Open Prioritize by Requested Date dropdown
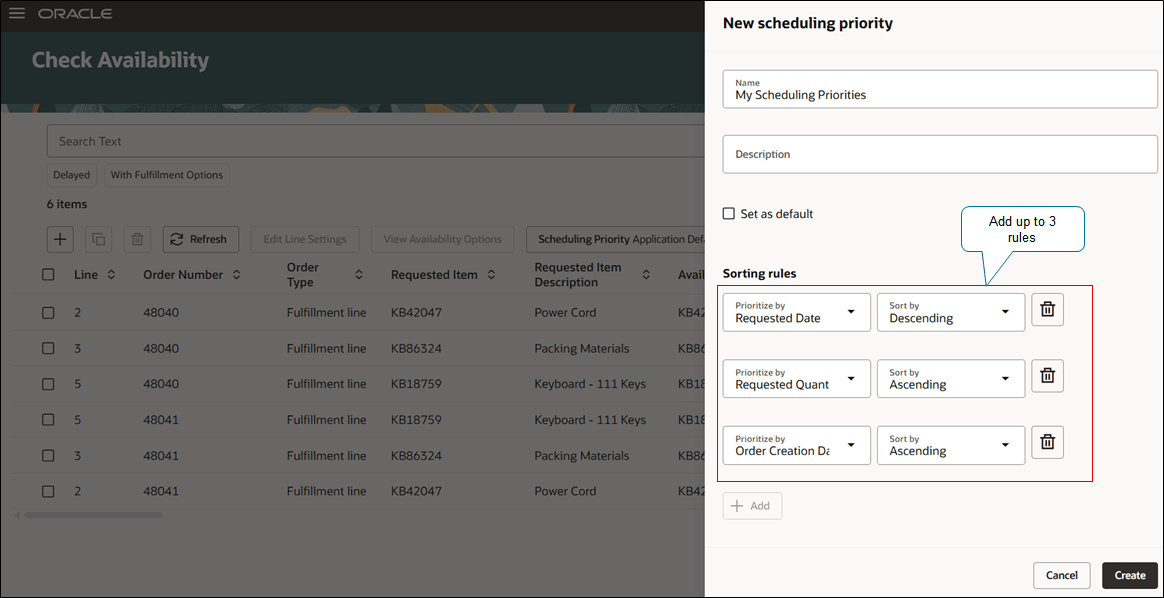Viewport: 1164px width, 598px height. tap(797, 312)
